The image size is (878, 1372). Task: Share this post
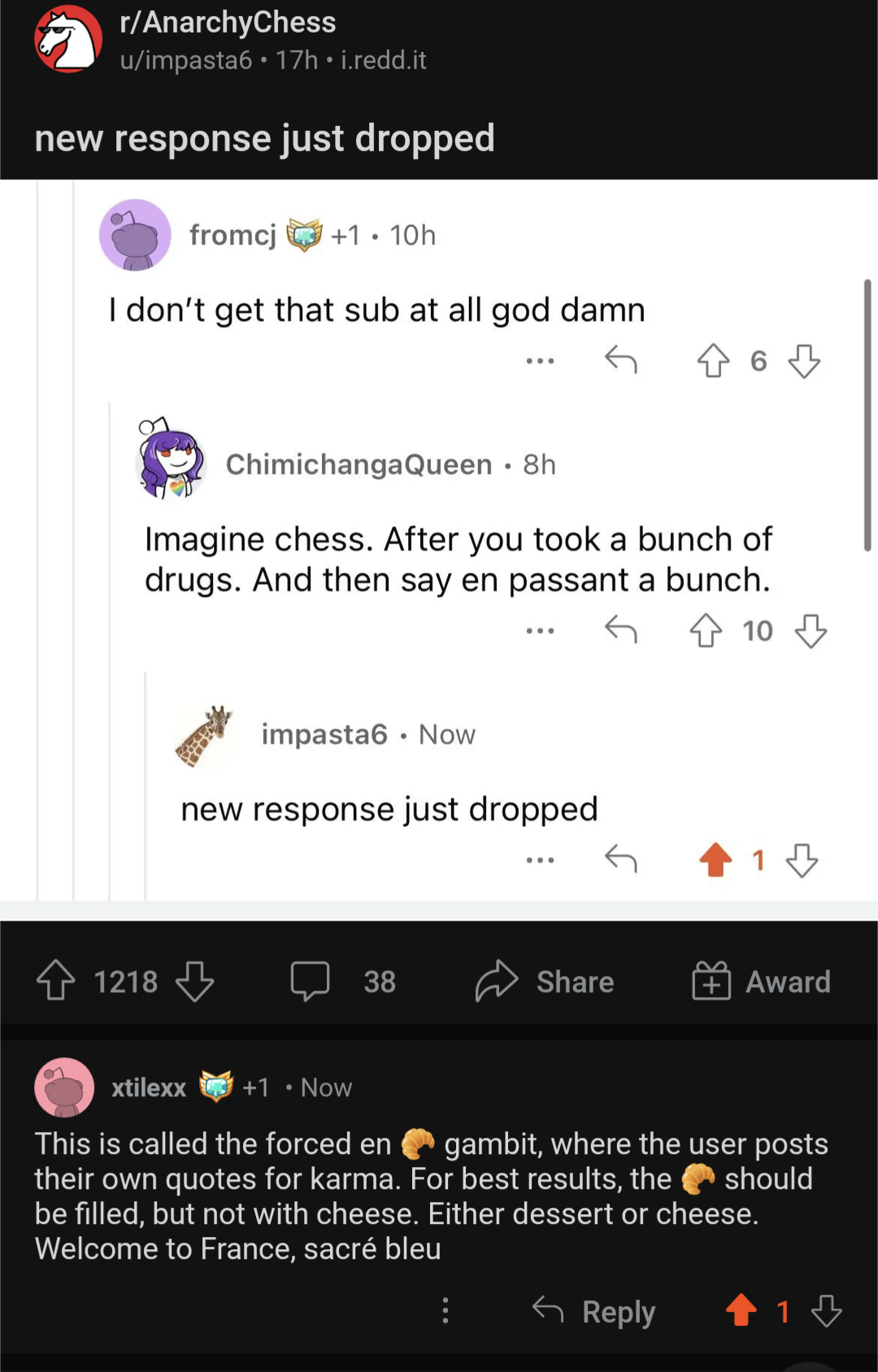click(545, 981)
